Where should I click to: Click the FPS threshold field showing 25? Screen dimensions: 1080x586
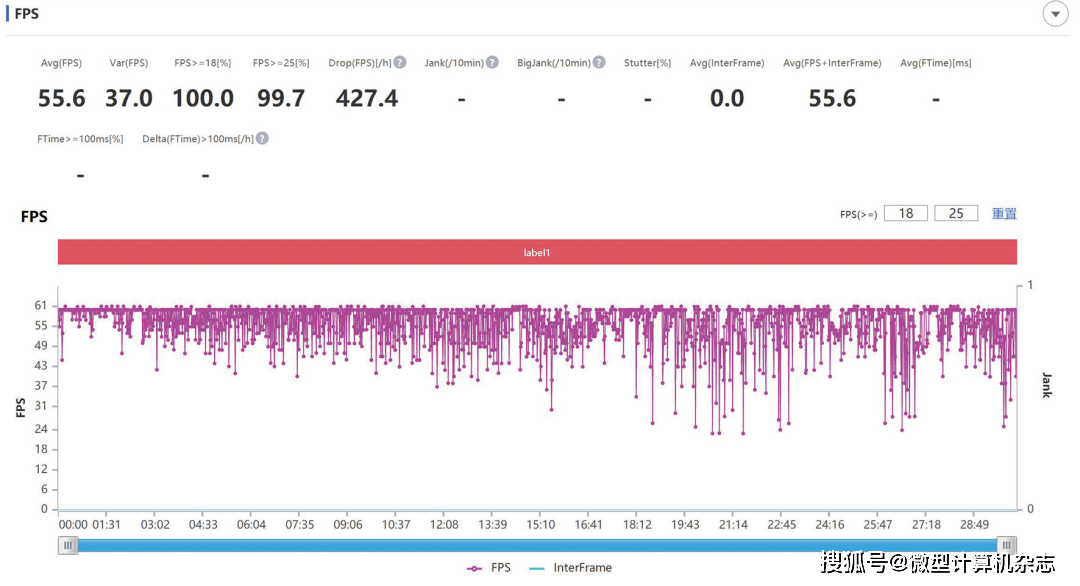pyautogui.click(x=956, y=213)
